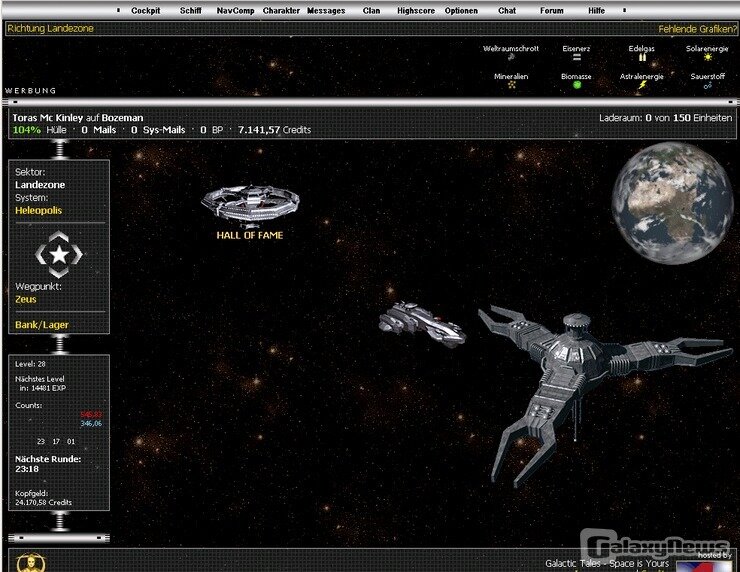Click the Sauerstoff molecule icon
Image resolution: width=740 pixels, height=572 pixels.
pyautogui.click(x=708, y=85)
